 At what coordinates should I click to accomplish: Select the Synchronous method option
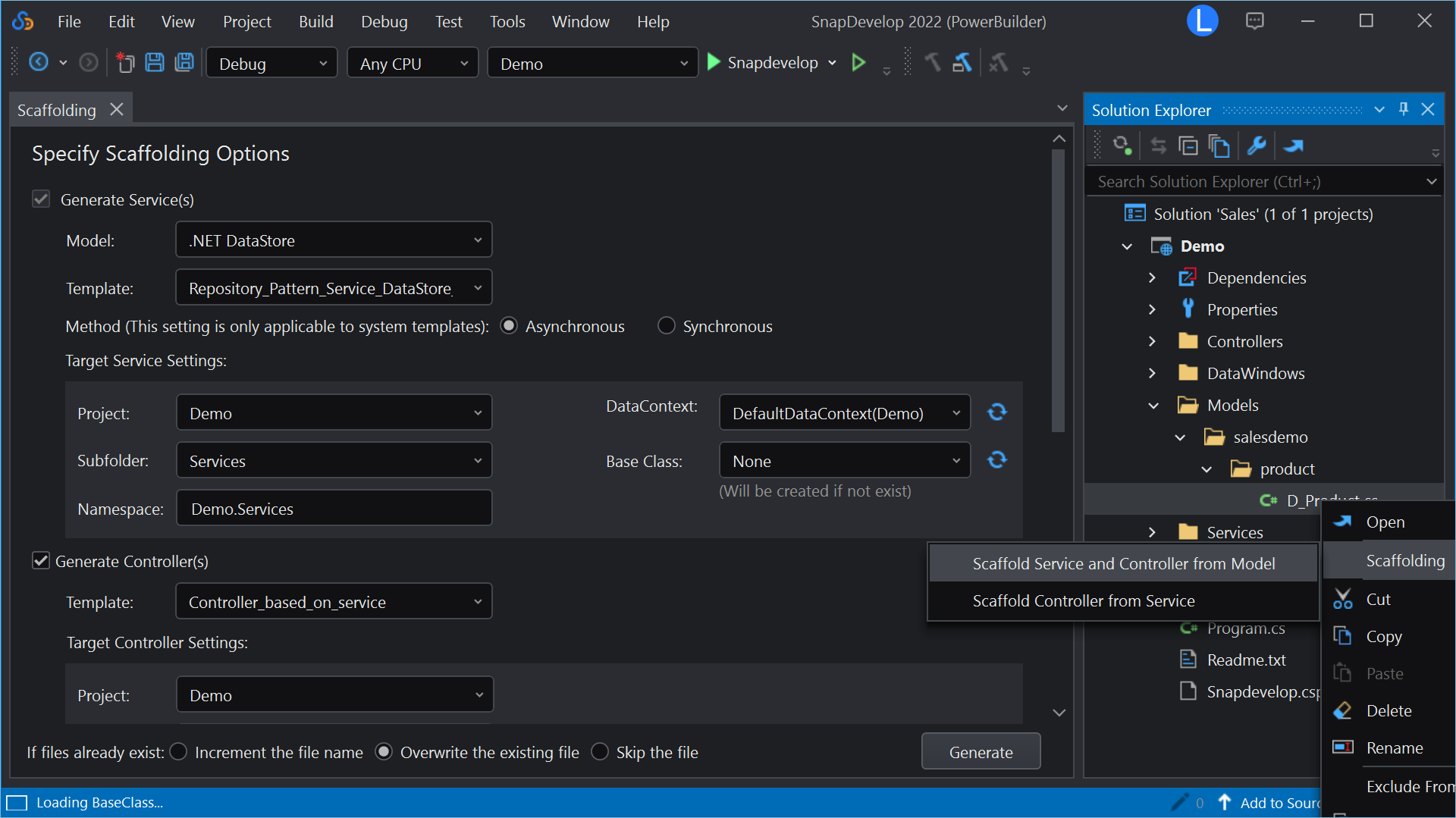(667, 325)
